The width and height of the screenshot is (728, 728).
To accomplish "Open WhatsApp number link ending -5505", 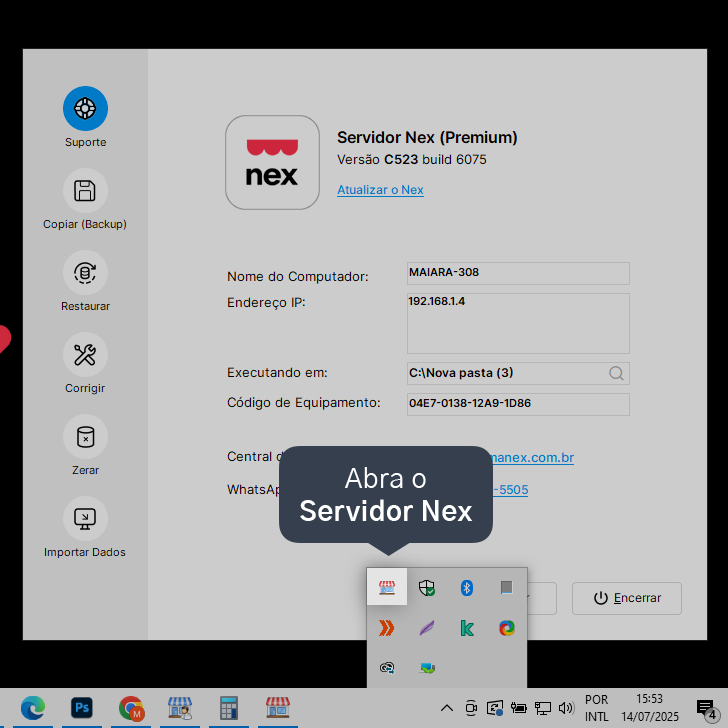I will click(510, 489).
